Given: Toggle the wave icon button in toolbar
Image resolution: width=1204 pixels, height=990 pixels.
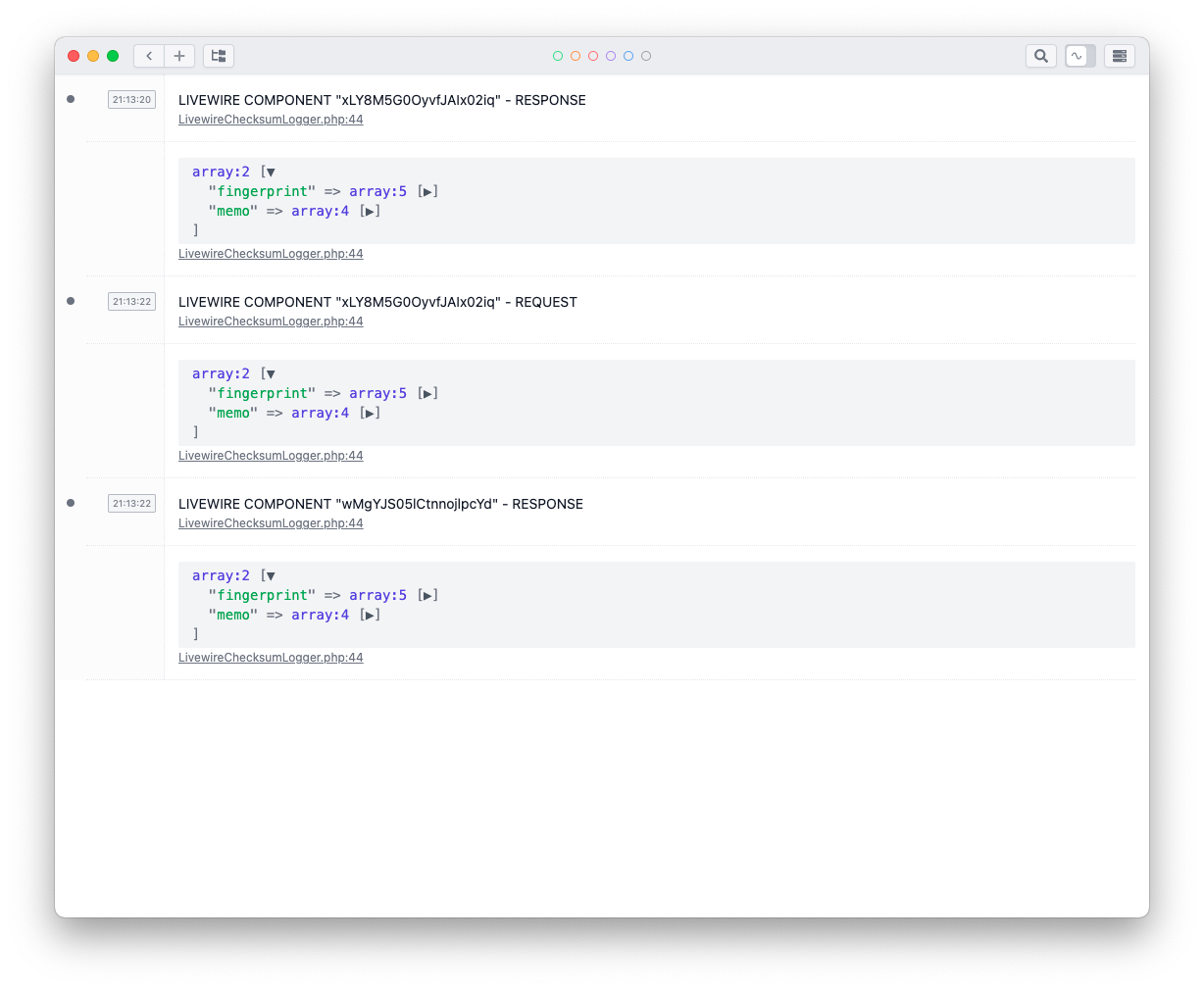Looking at the screenshot, I should [x=1080, y=56].
